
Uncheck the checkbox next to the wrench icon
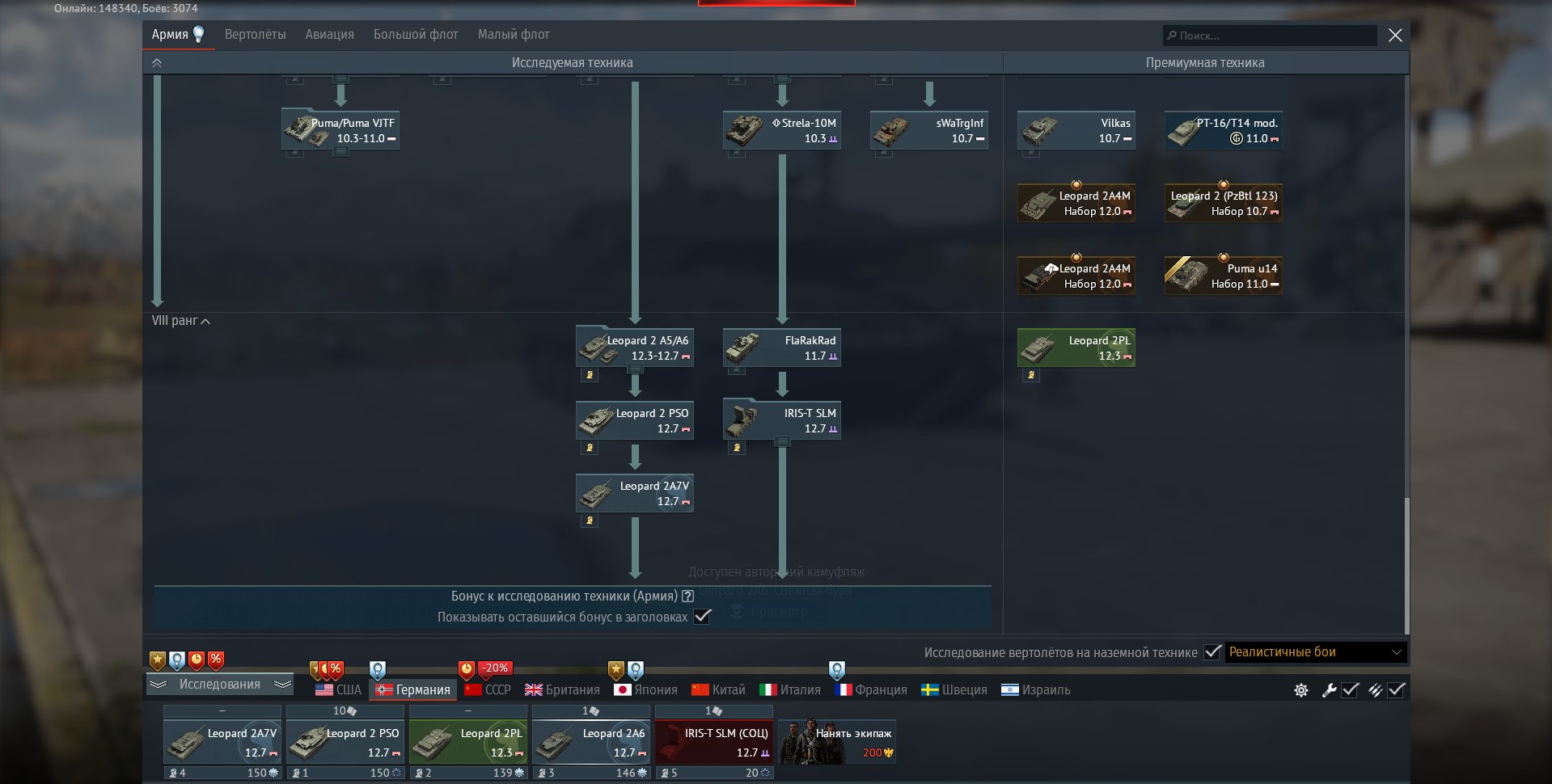(1350, 690)
